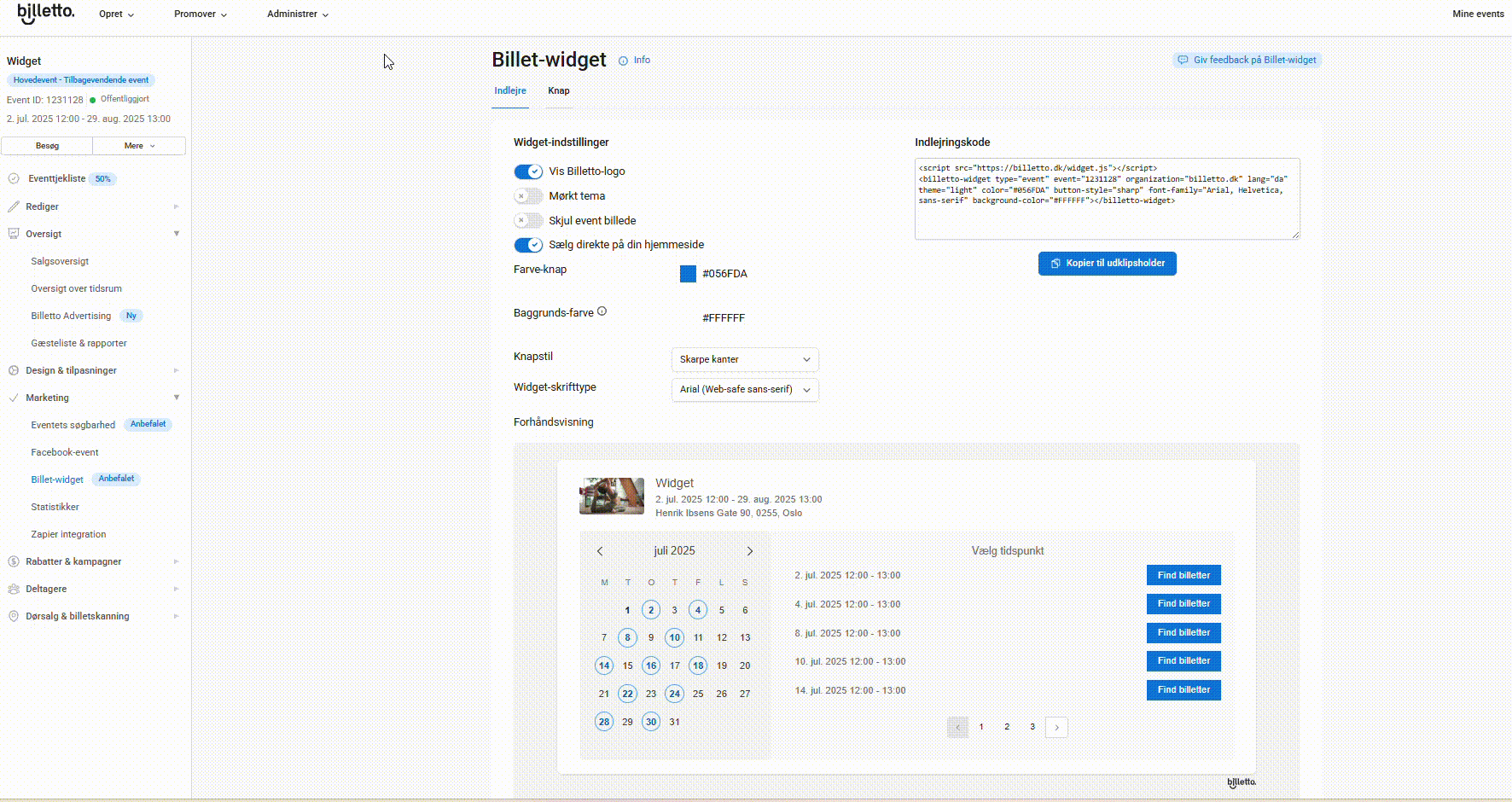Open the Widget-skrifttype Arial dropdown
Screen dimensions: 1512x802
[745, 390]
